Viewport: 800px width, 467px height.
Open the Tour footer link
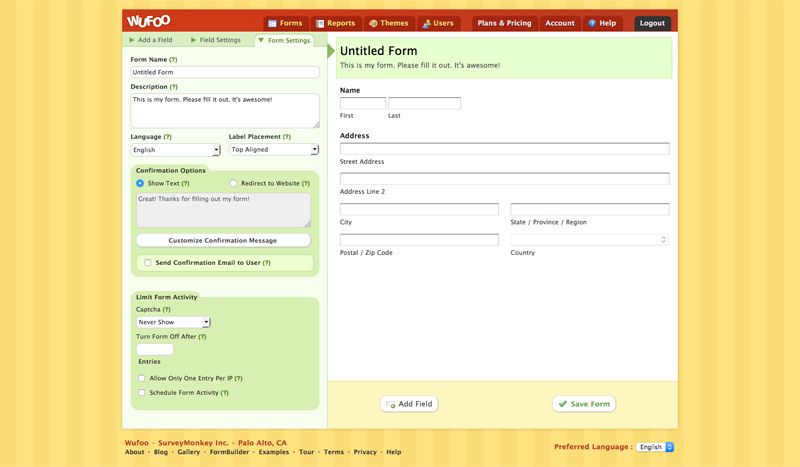point(306,452)
